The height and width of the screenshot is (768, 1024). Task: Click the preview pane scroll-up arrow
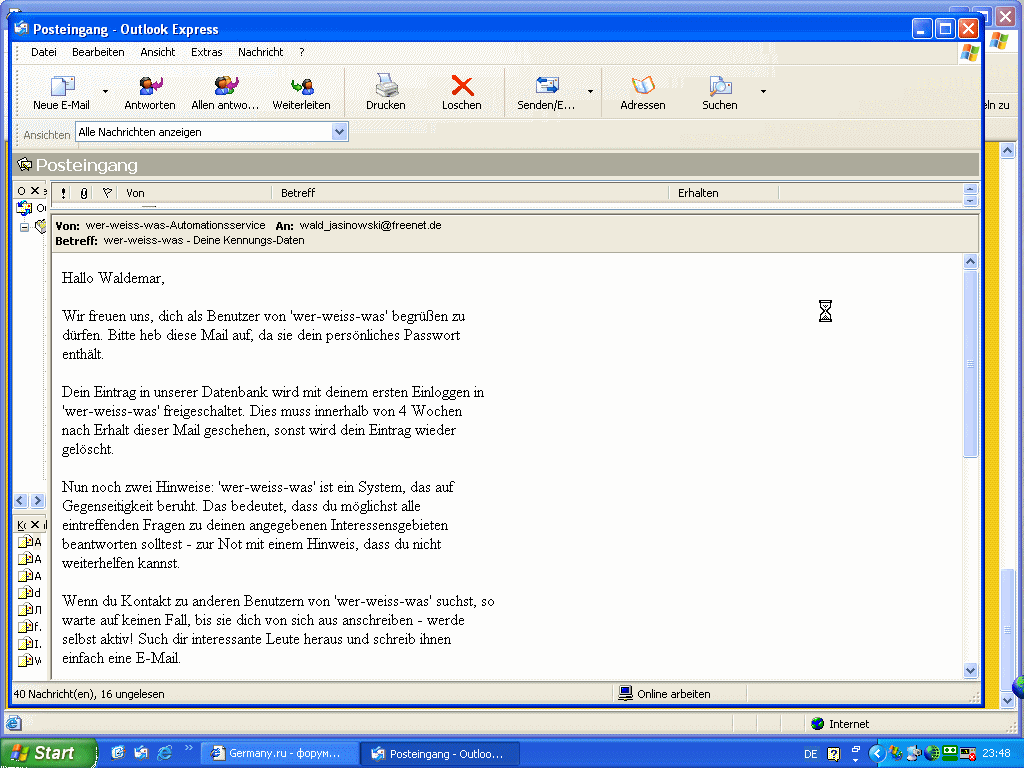970,261
